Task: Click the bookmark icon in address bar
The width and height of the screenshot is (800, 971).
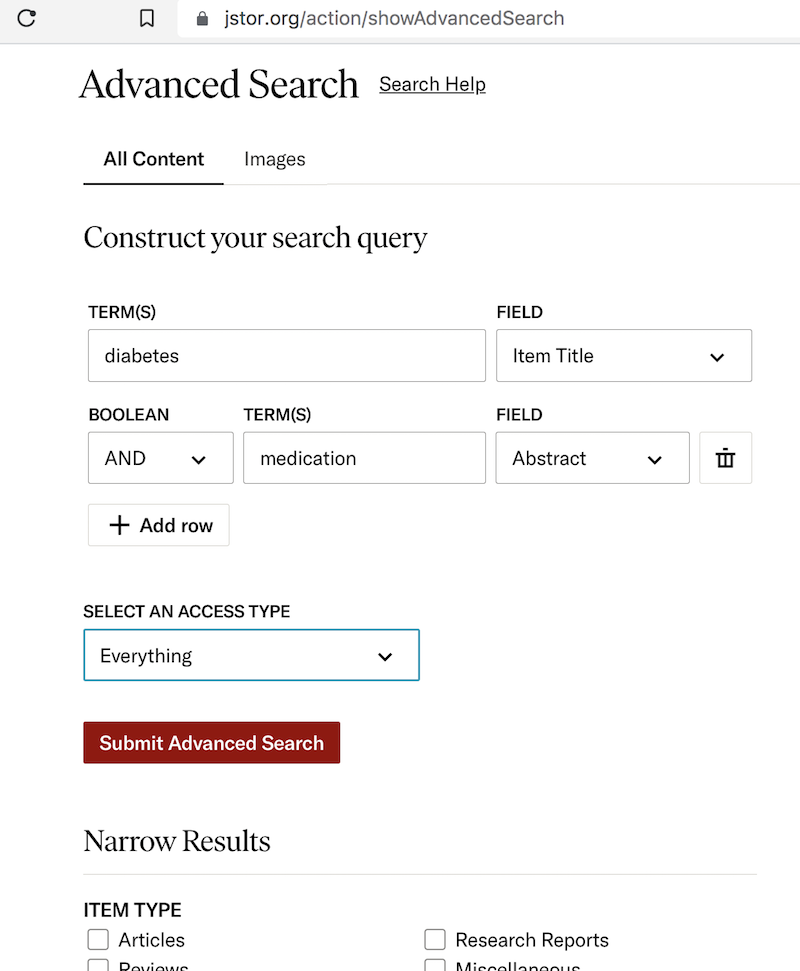Action: point(147,18)
